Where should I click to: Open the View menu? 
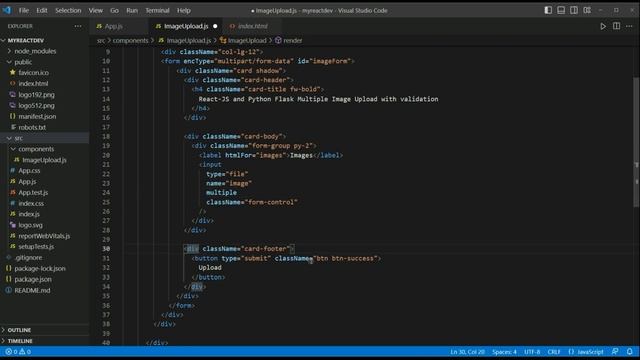[96, 11]
